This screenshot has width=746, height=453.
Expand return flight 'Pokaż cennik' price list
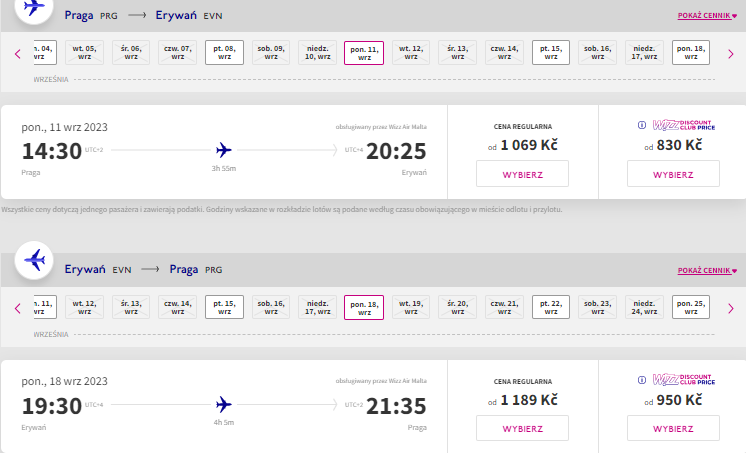(707, 270)
